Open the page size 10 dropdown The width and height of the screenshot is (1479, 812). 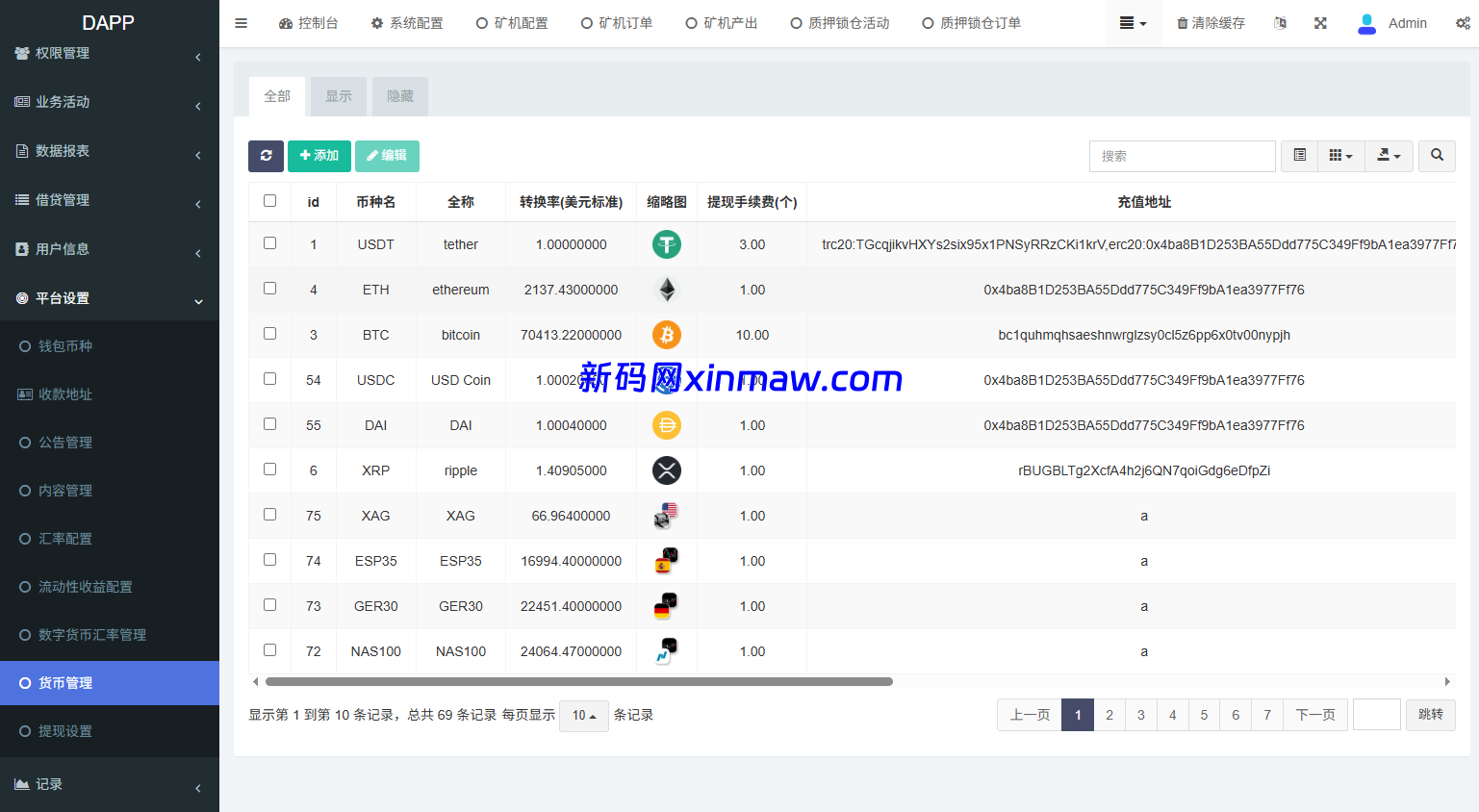click(584, 716)
